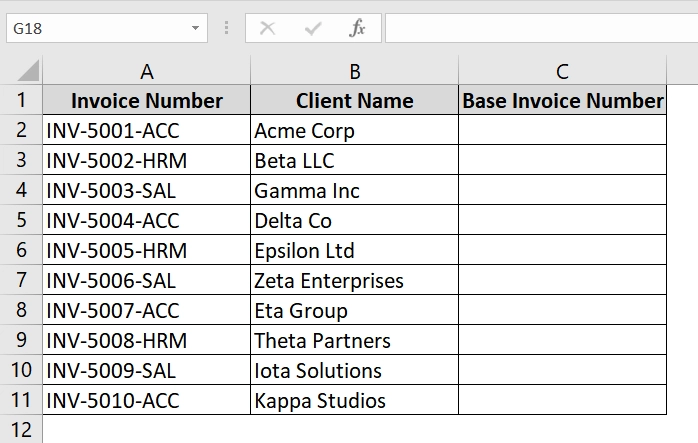Select cell INV-5010-ACC
The image size is (698, 443).
point(146,400)
